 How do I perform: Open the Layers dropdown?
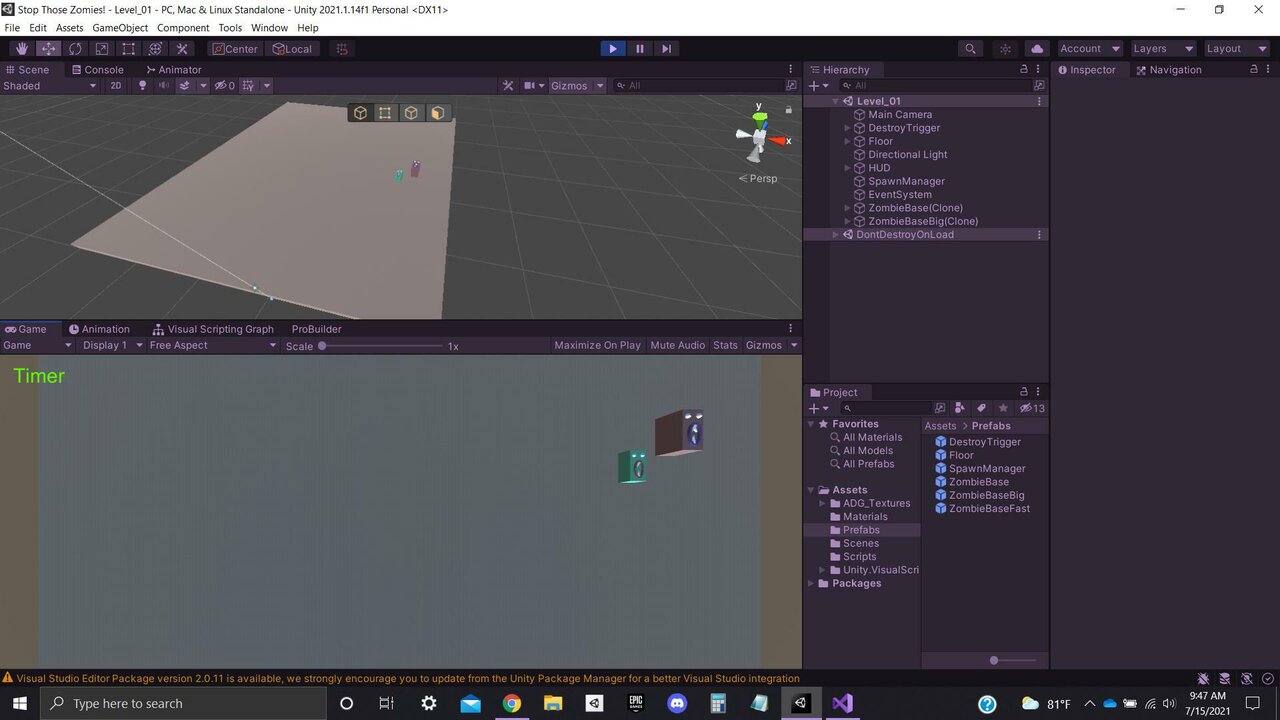click(1162, 48)
